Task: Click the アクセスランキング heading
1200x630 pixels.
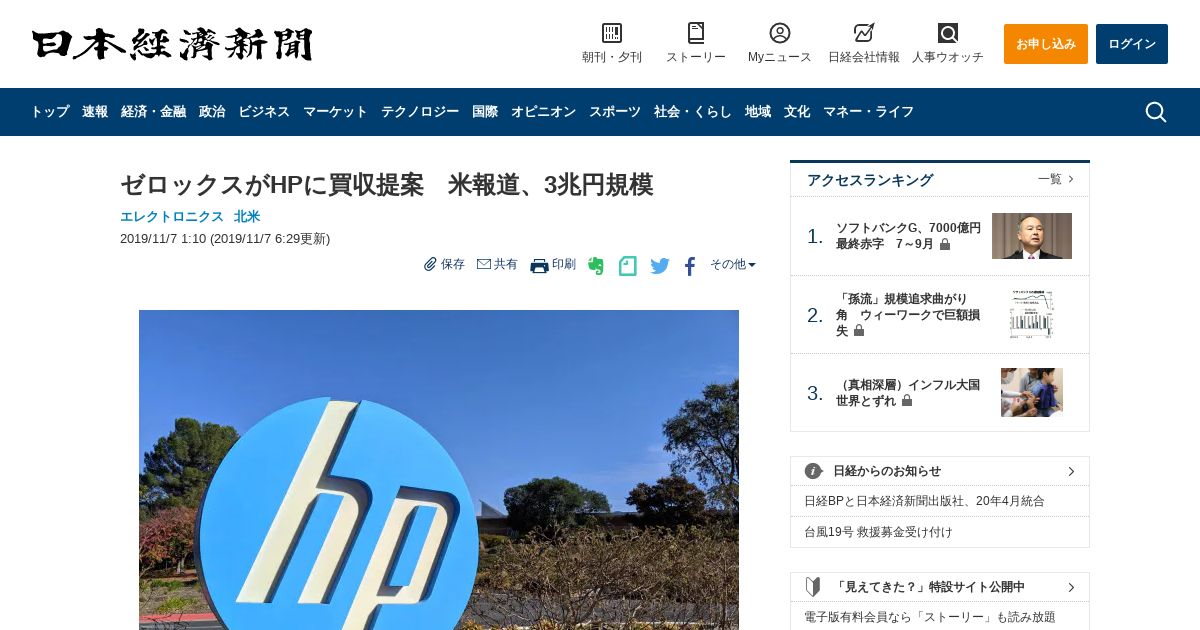Action: [x=870, y=180]
